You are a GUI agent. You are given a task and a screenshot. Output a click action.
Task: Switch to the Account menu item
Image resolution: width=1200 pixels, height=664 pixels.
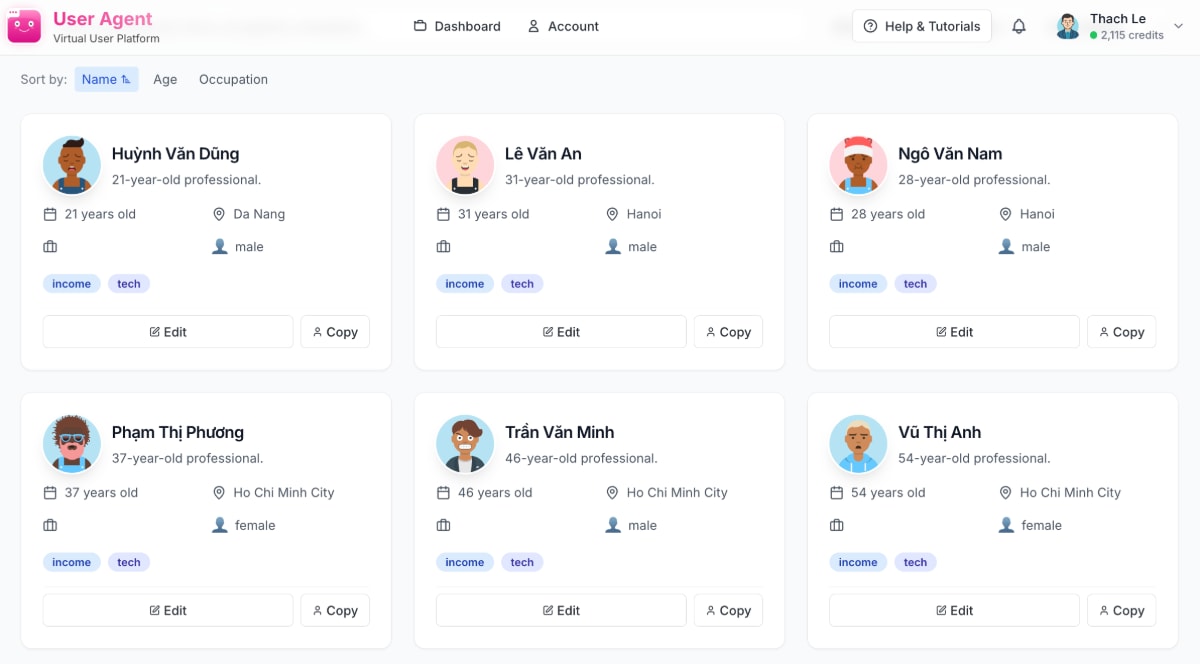[x=563, y=26]
